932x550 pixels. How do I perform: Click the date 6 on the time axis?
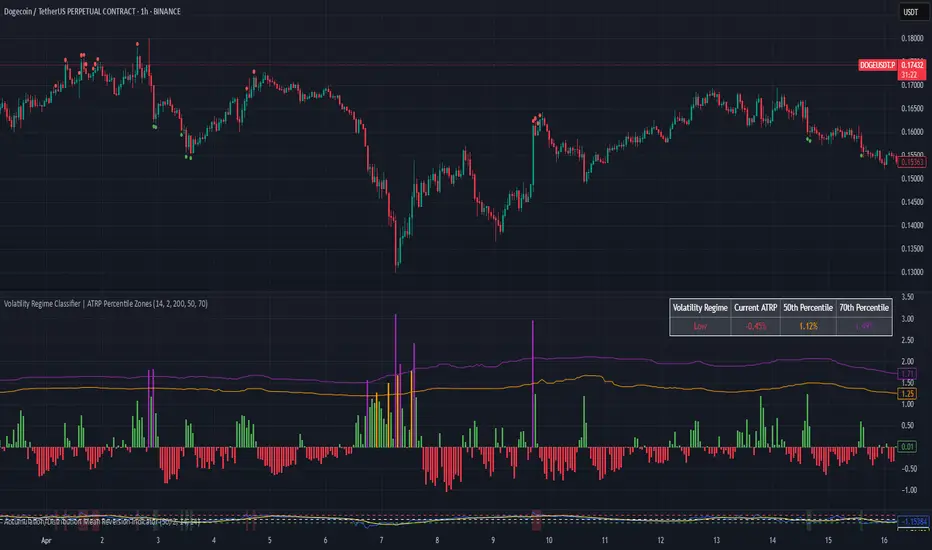click(325, 540)
